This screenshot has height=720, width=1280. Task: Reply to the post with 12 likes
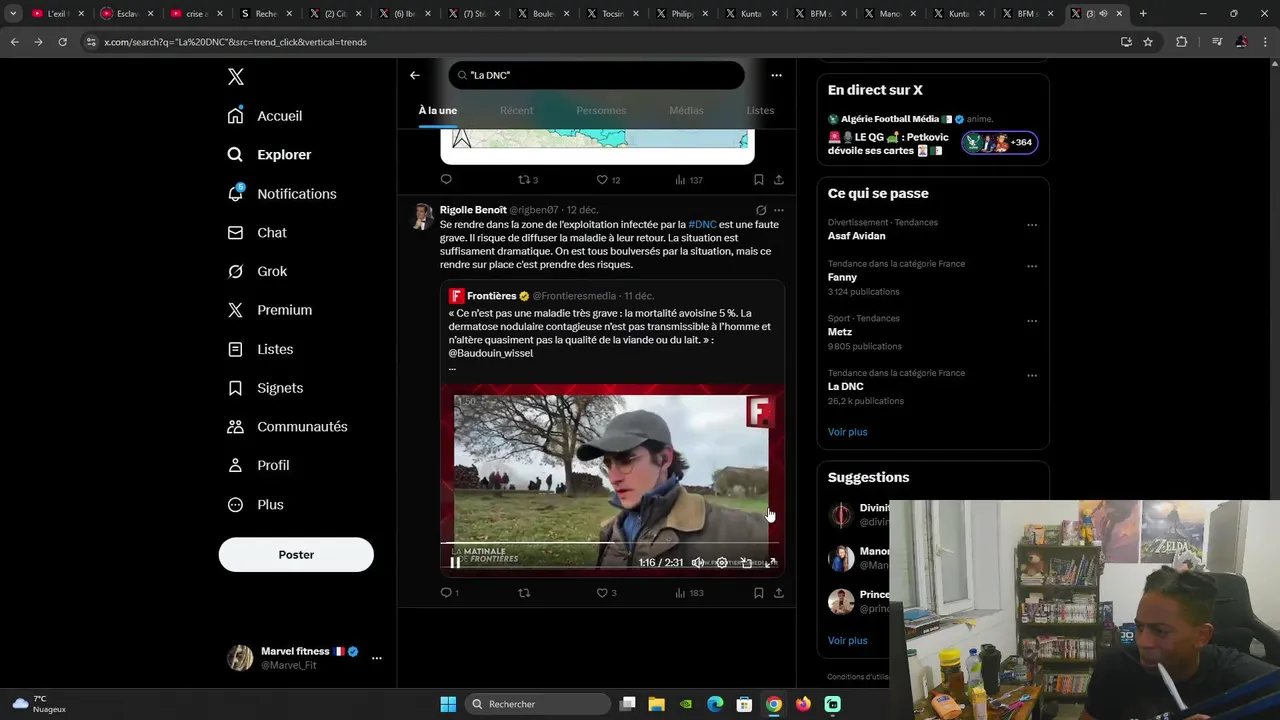446,180
